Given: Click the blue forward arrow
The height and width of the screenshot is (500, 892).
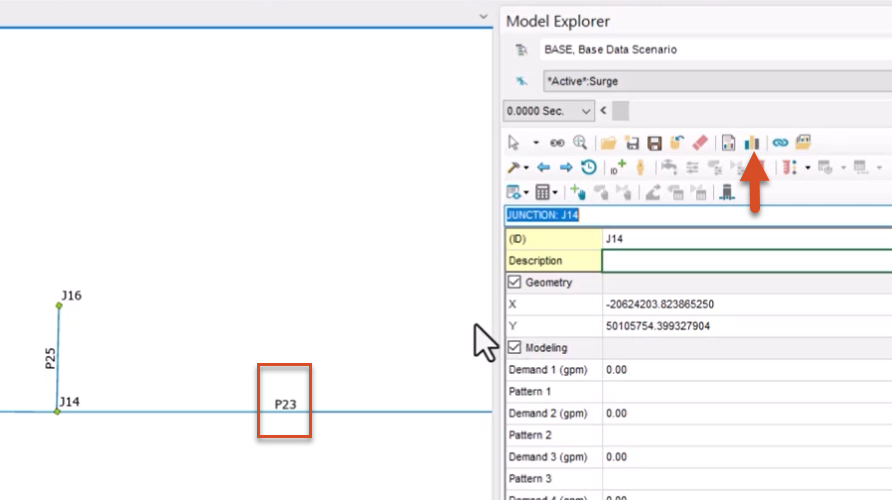Looking at the screenshot, I should pos(565,167).
